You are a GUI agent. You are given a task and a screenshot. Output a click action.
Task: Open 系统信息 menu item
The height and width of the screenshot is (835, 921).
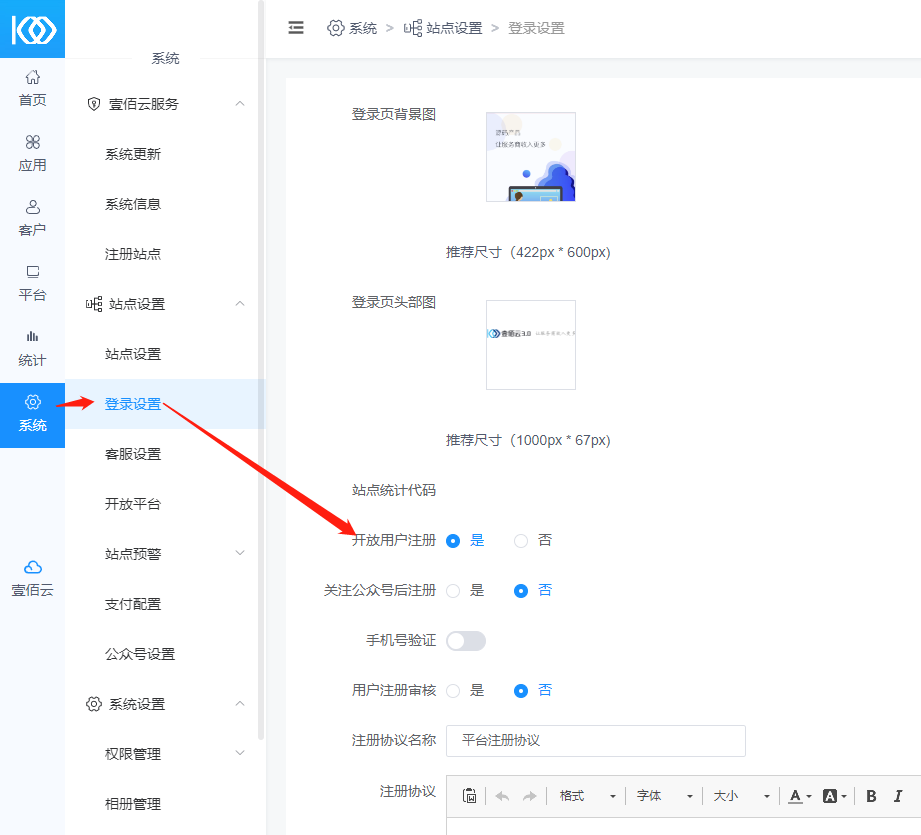[133, 204]
